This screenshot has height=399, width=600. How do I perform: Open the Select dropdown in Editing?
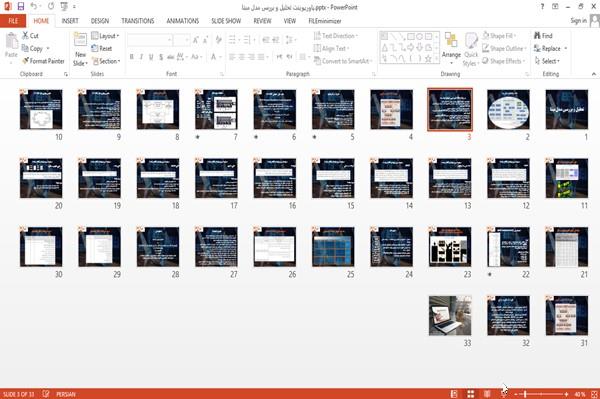tap(547, 61)
